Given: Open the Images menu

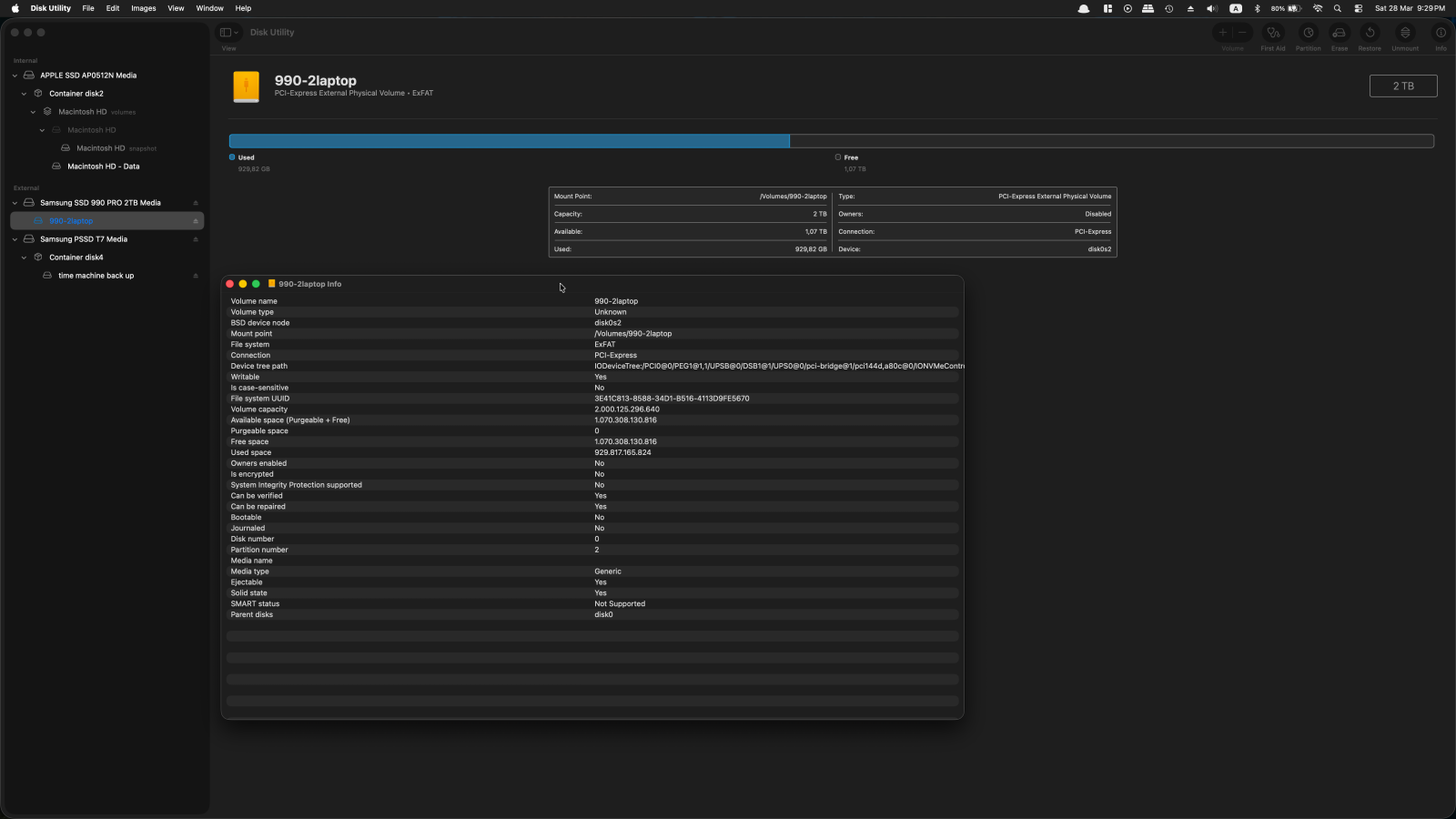Looking at the screenshot, I should pyautogui.click(x=143, y=8).
